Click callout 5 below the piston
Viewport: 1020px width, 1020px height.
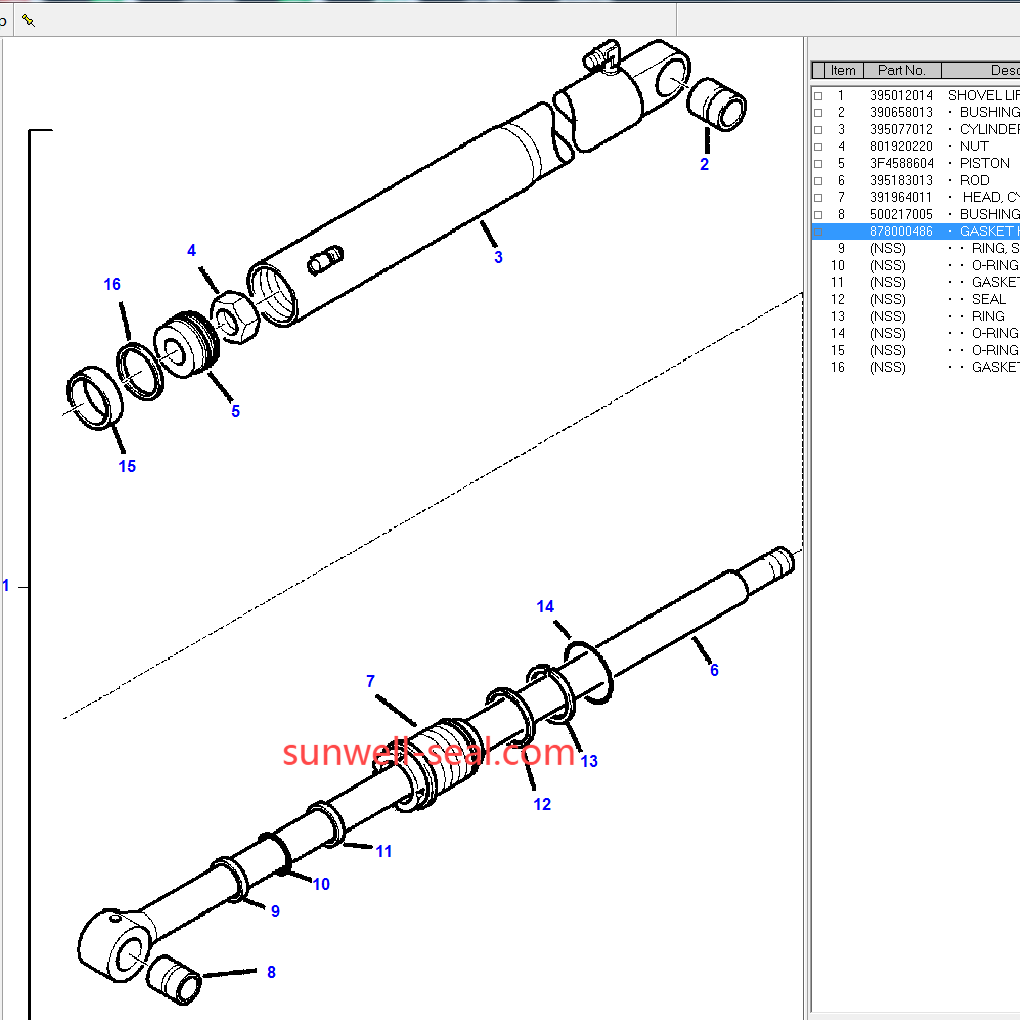pos(235,411)
